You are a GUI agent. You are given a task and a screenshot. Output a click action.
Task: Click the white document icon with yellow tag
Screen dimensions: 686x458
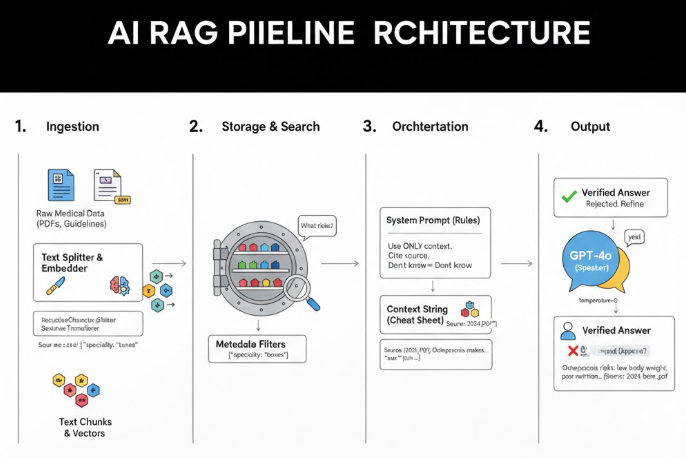click(112, 186)
